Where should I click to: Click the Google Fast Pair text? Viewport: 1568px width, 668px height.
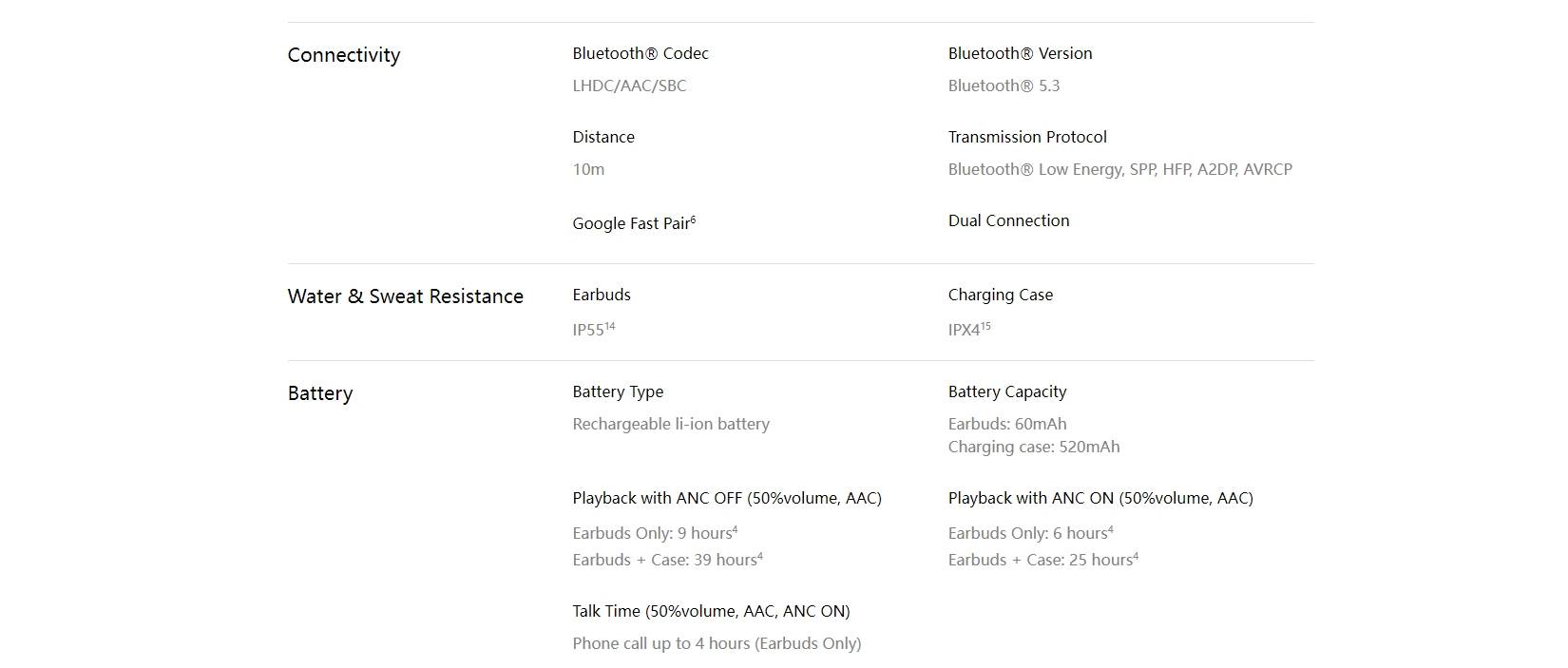point(631,223)
